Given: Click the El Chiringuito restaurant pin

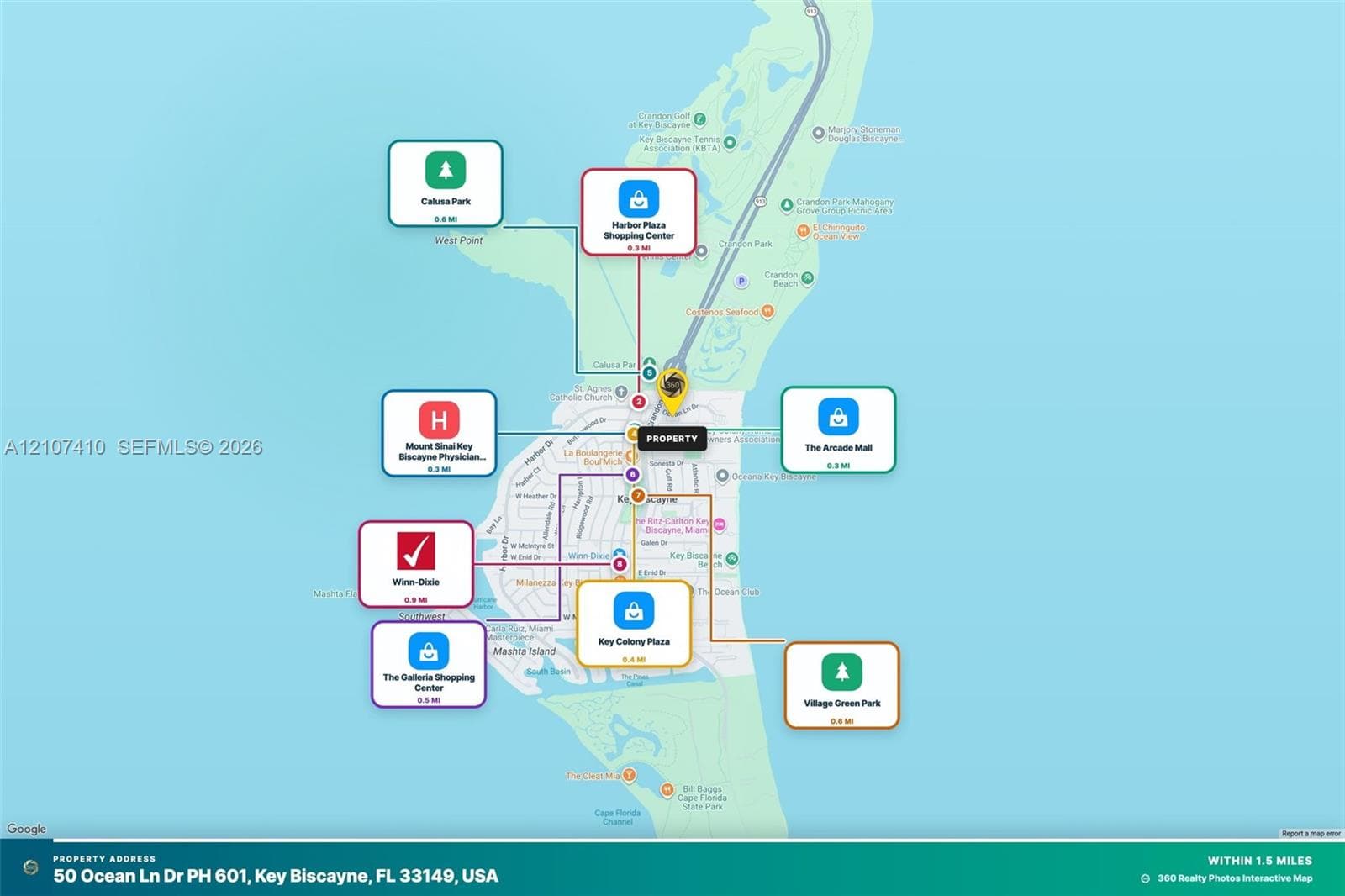Looking at the screenshot, I should pyautogui.click(x=803, y=230).
